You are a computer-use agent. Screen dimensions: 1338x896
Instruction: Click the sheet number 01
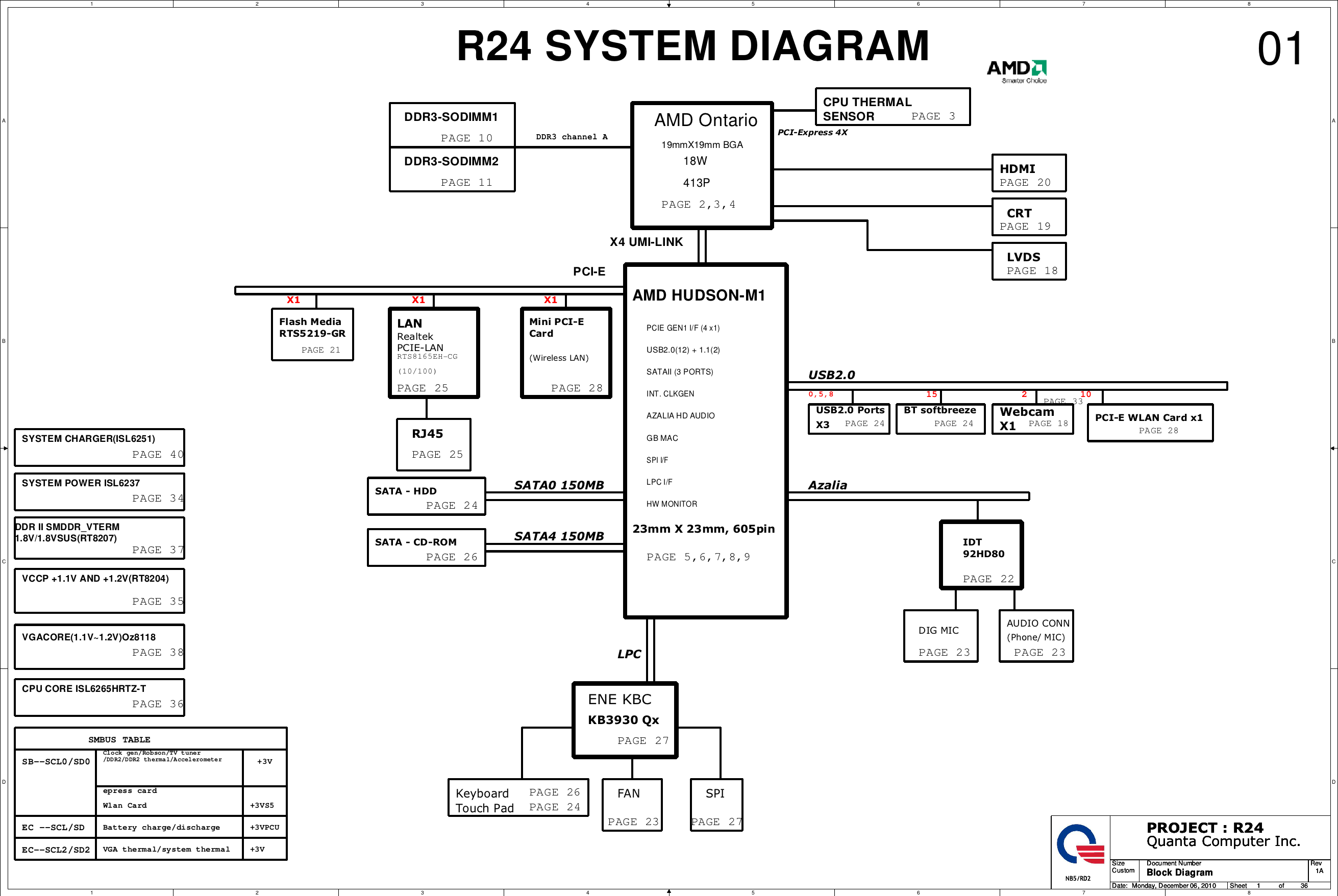pos(1280,49)
